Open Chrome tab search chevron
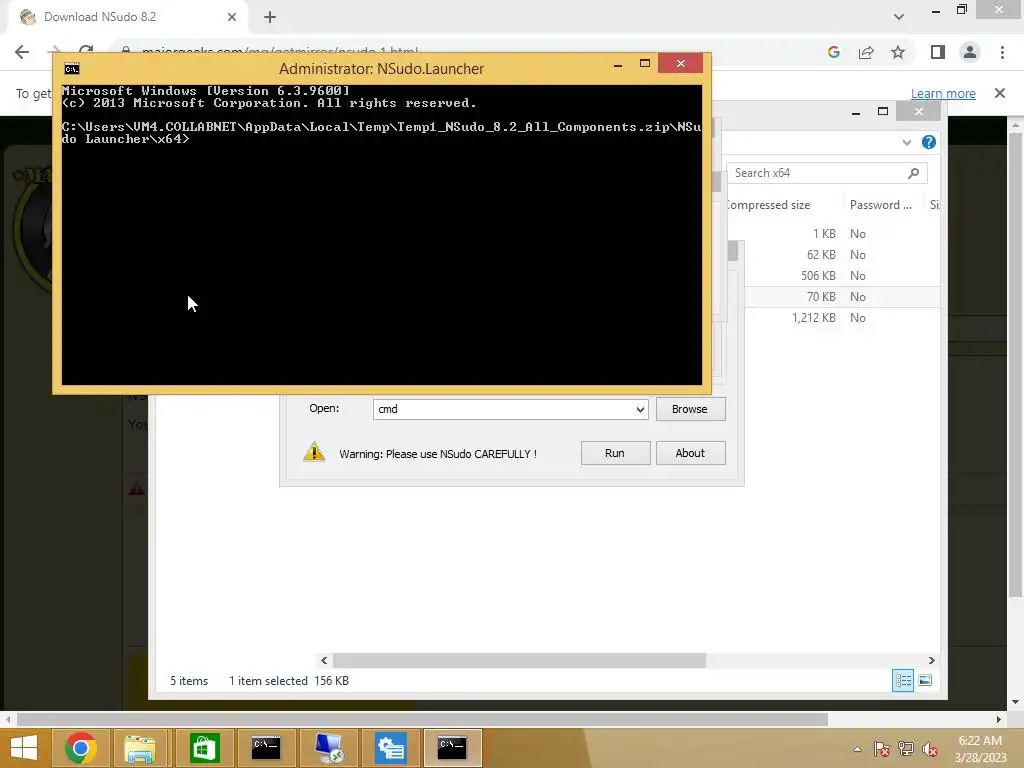The height and width of the screenshot is (768, 1024). (899, 17)
